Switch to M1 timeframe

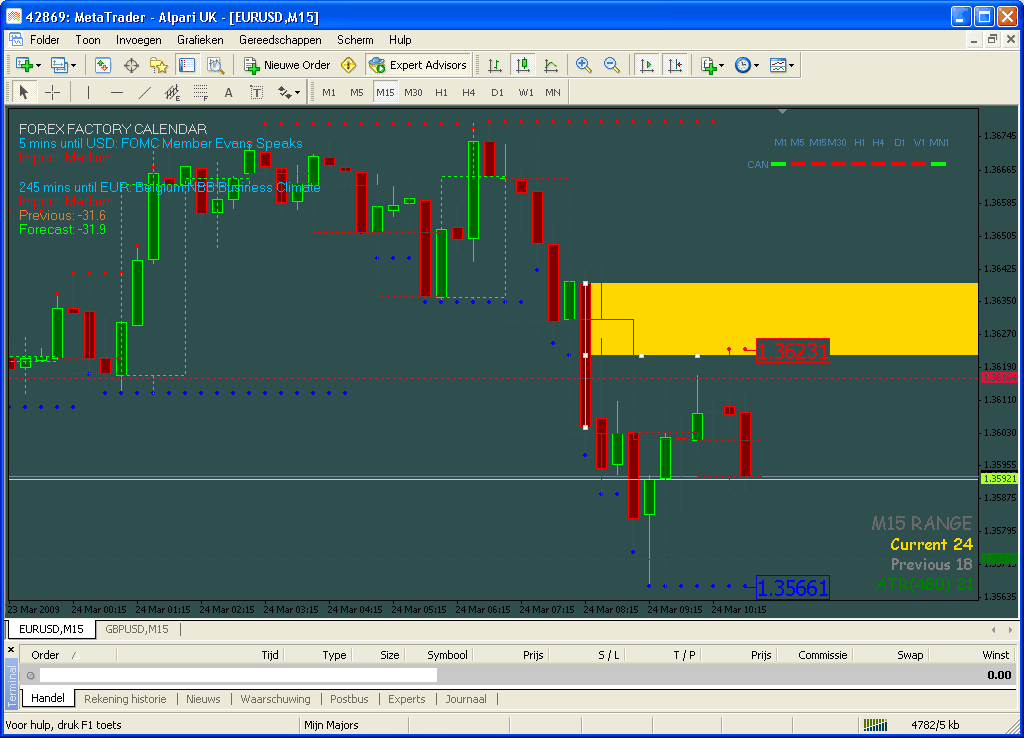coord(329,92)
